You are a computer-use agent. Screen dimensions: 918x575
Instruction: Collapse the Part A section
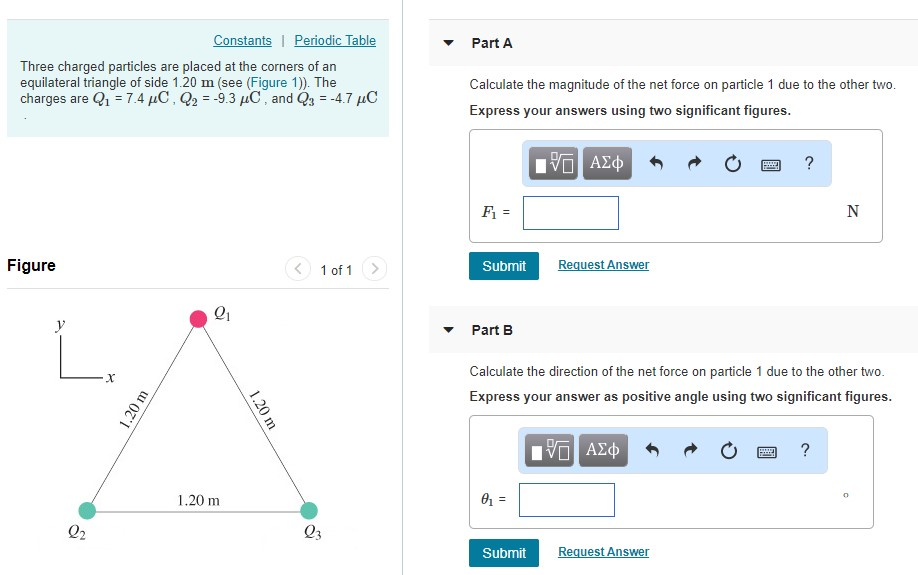448,43
